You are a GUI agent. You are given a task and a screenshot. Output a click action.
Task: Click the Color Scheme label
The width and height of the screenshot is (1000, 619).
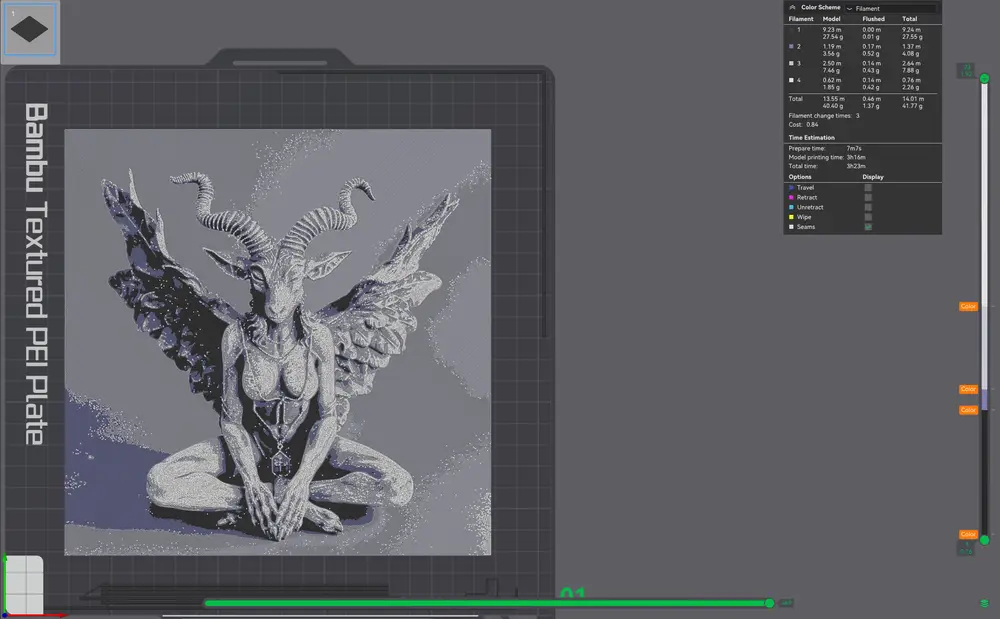tap(821, 8)
